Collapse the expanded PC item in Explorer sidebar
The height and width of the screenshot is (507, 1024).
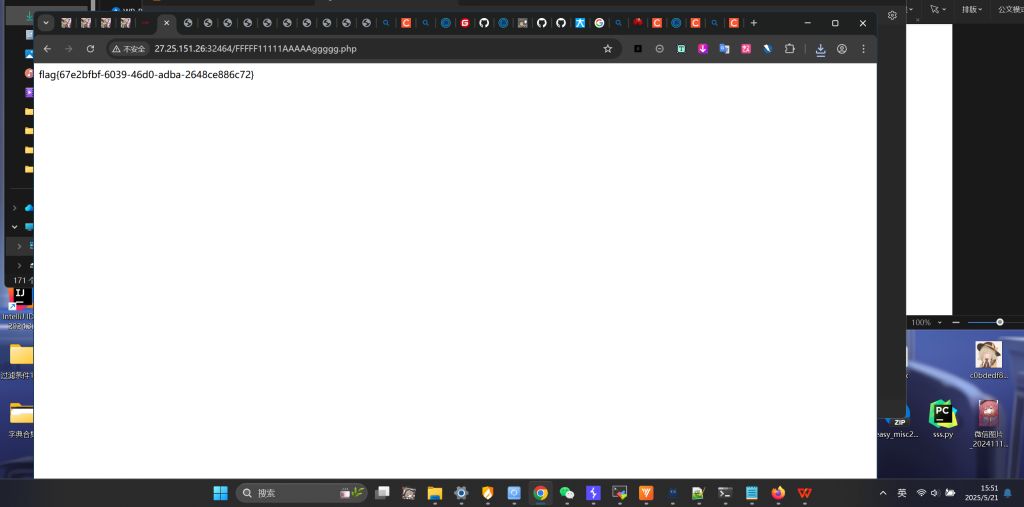[14, 227]
